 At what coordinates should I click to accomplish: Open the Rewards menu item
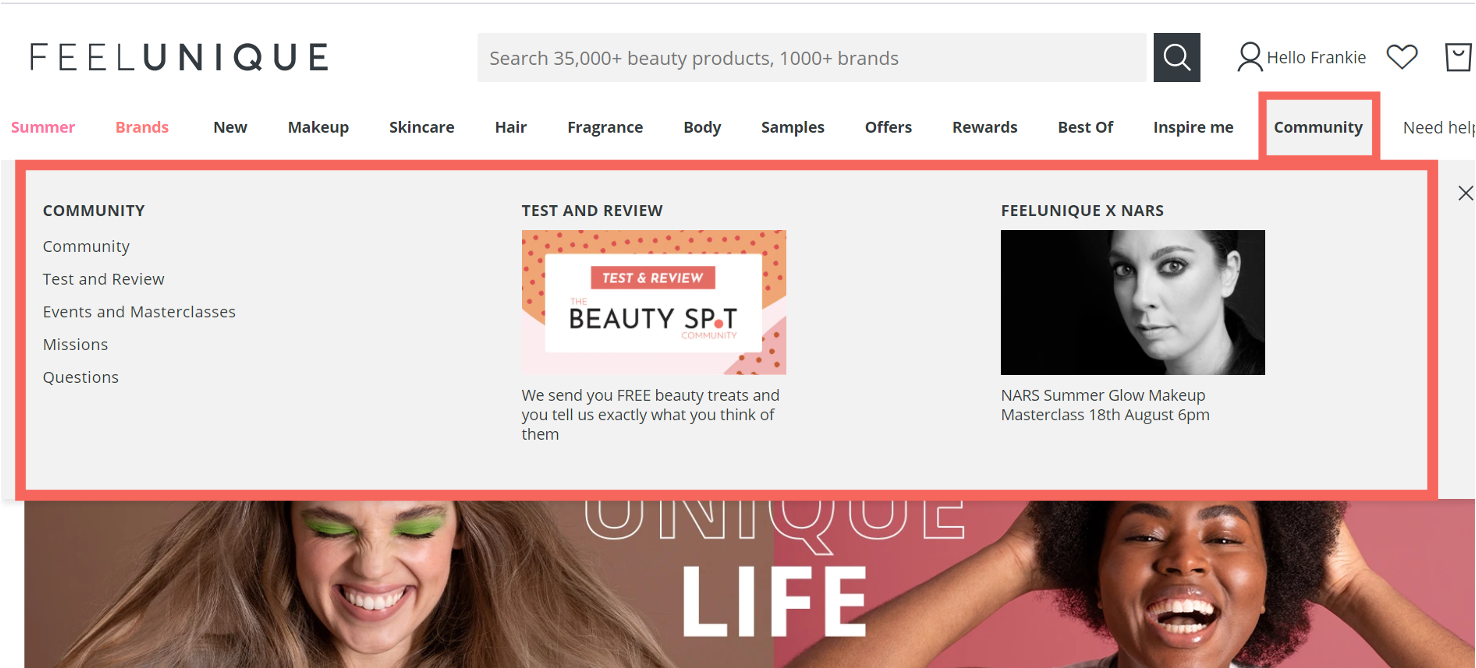click(x=984, y=127)
